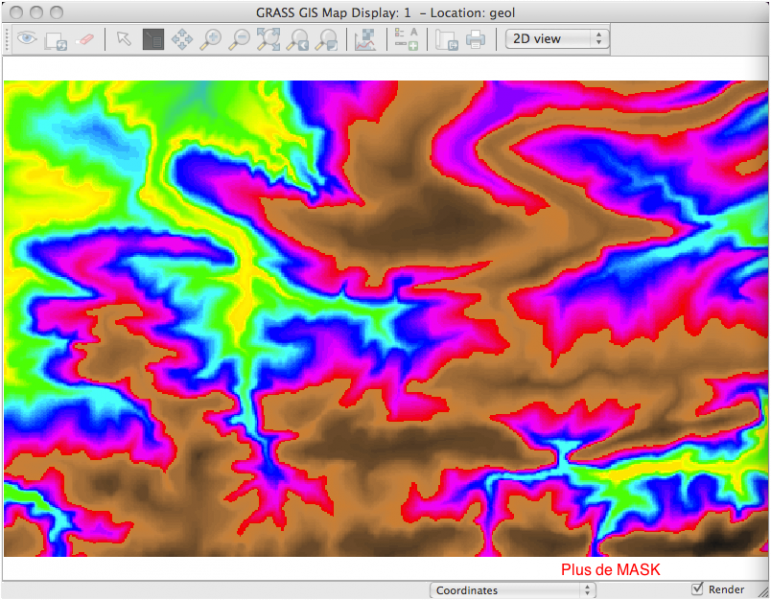This screenshot has width=771, height=600.
Task: Print the map display
Action: [476, 39]
